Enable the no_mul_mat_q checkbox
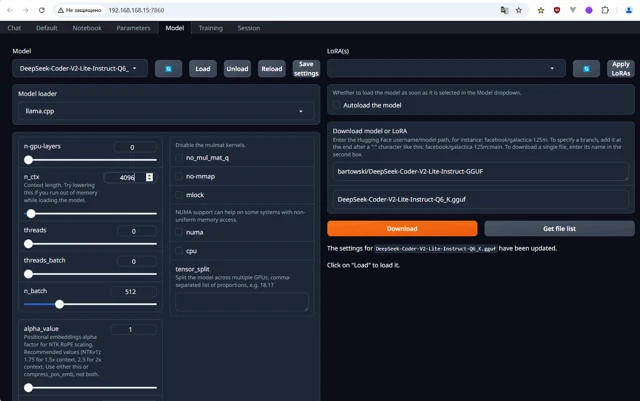Image resolution: width=640 pixels, height=401 pixels. [x=179, y=158]
